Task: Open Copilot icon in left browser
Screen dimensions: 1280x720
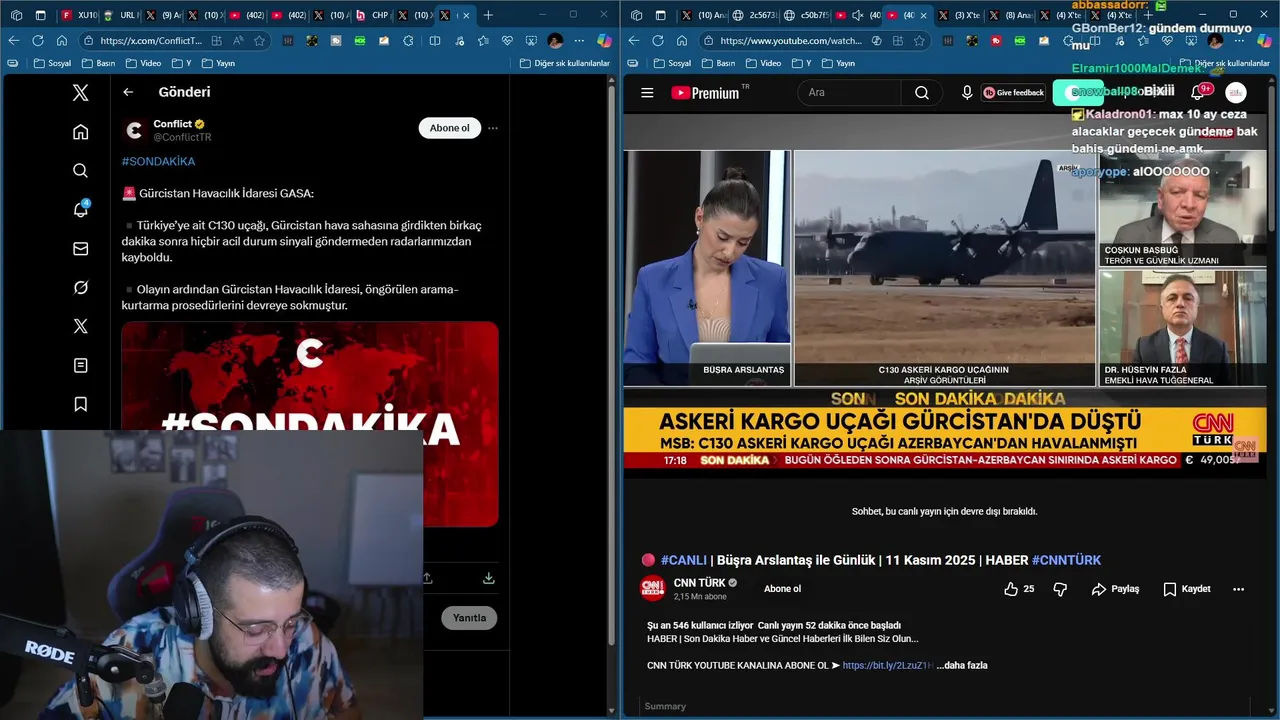Action: [604, 41]
